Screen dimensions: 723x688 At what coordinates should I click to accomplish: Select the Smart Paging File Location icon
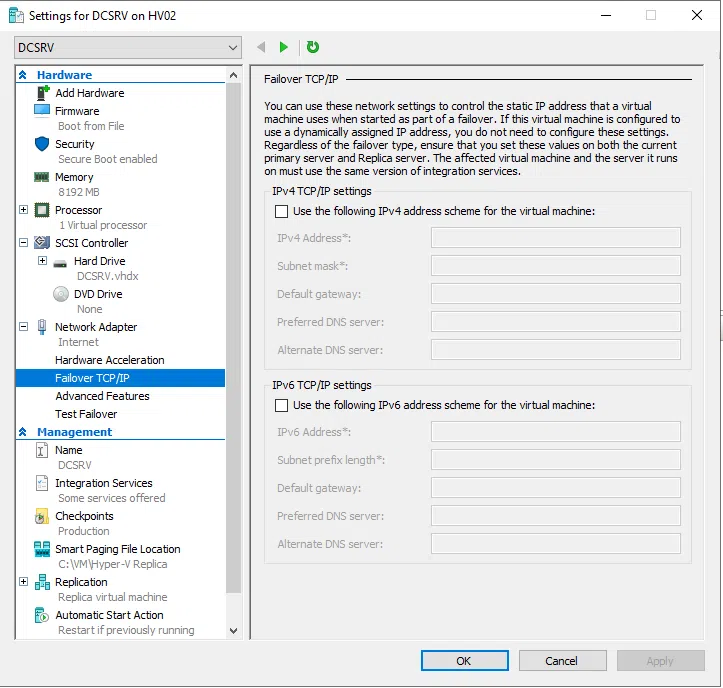42,550
